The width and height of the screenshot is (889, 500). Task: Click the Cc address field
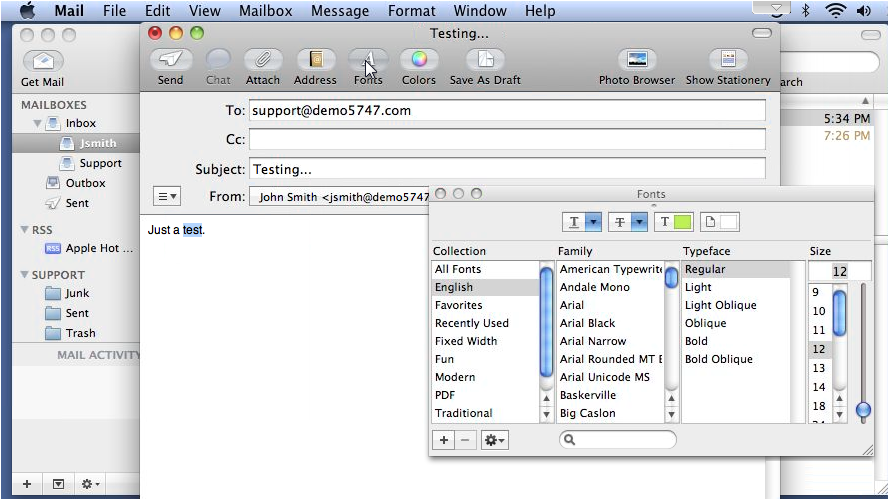507,139
